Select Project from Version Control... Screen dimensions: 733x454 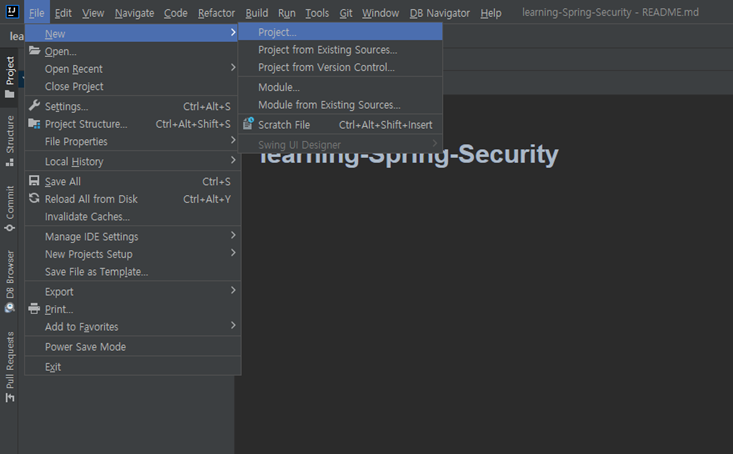(x=340, y=67)
